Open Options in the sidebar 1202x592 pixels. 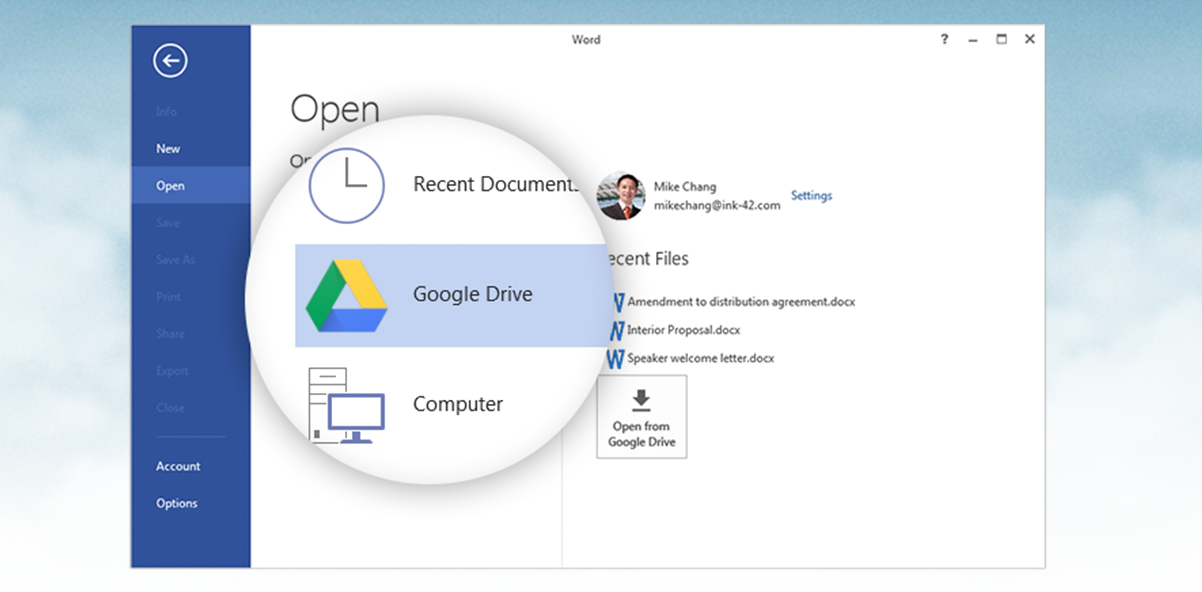[x=177, y=503]
